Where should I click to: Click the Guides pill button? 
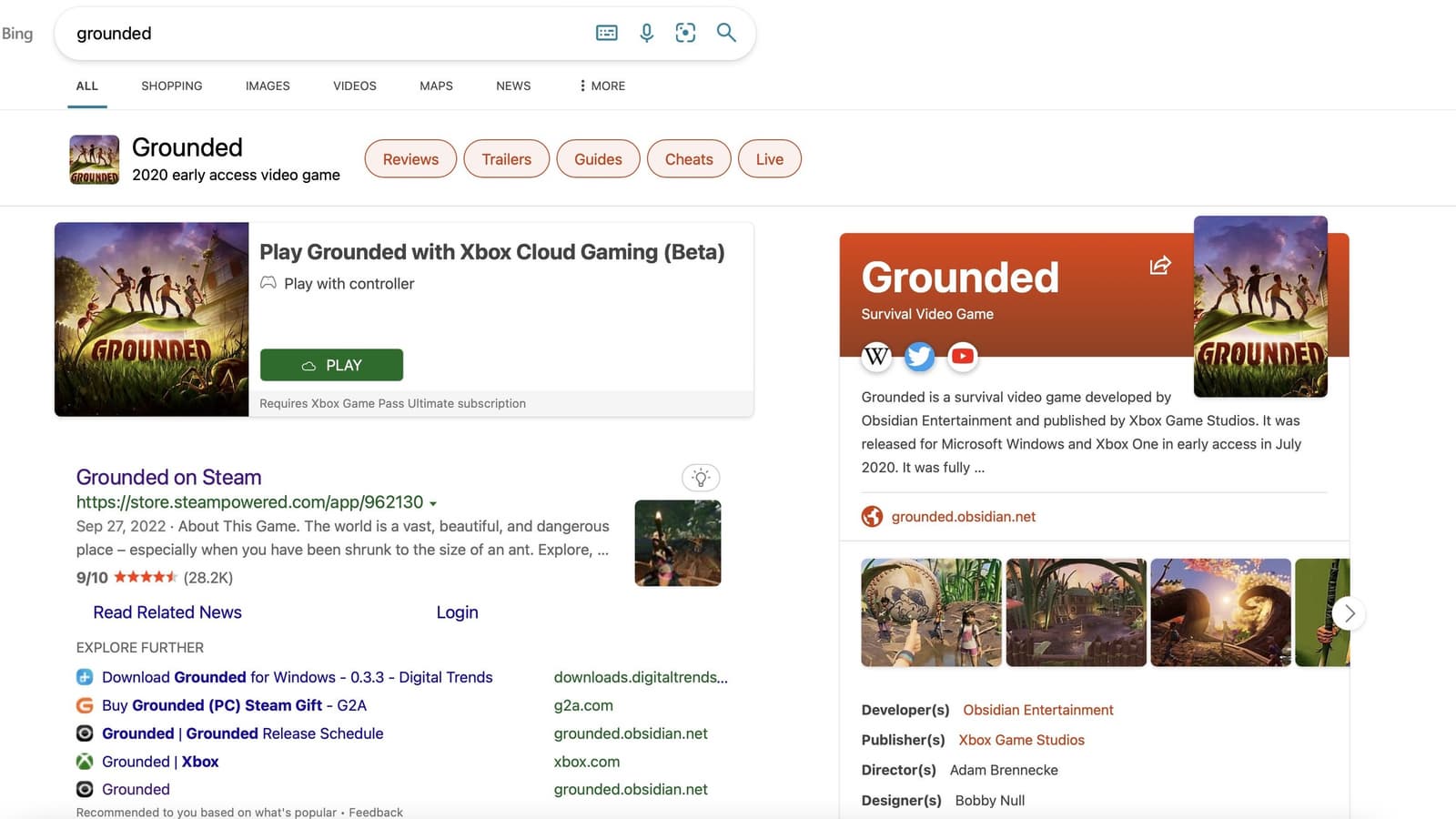pyautogui.click(x=598, y=159)
